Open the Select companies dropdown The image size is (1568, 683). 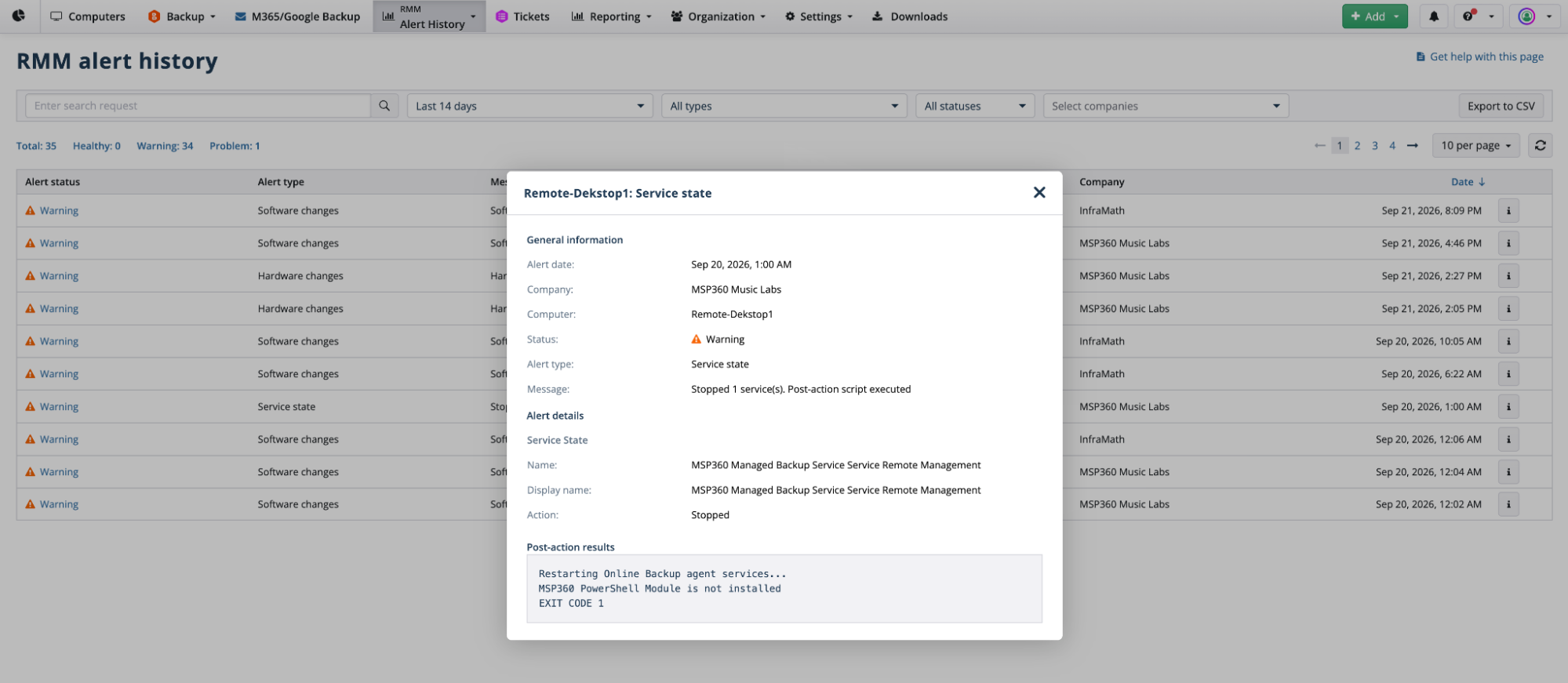pos(1166,106)
